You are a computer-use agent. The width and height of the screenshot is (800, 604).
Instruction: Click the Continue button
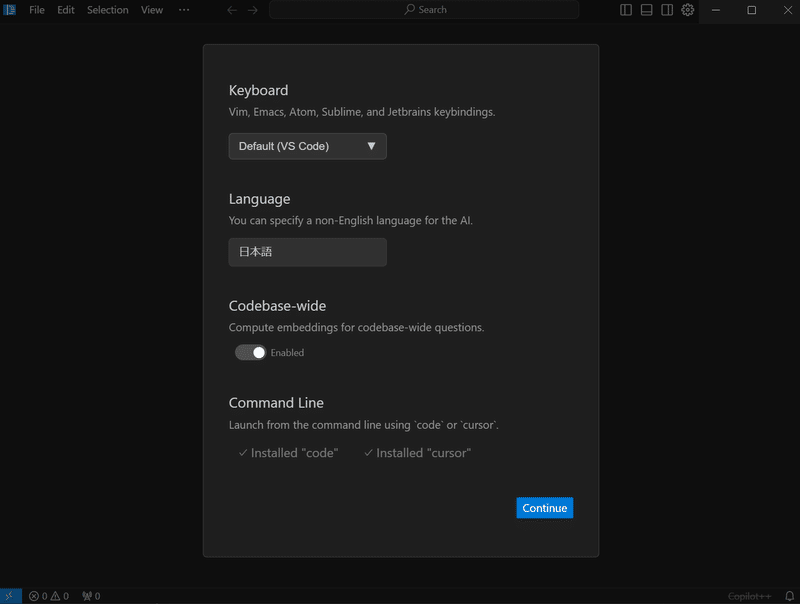544,508
